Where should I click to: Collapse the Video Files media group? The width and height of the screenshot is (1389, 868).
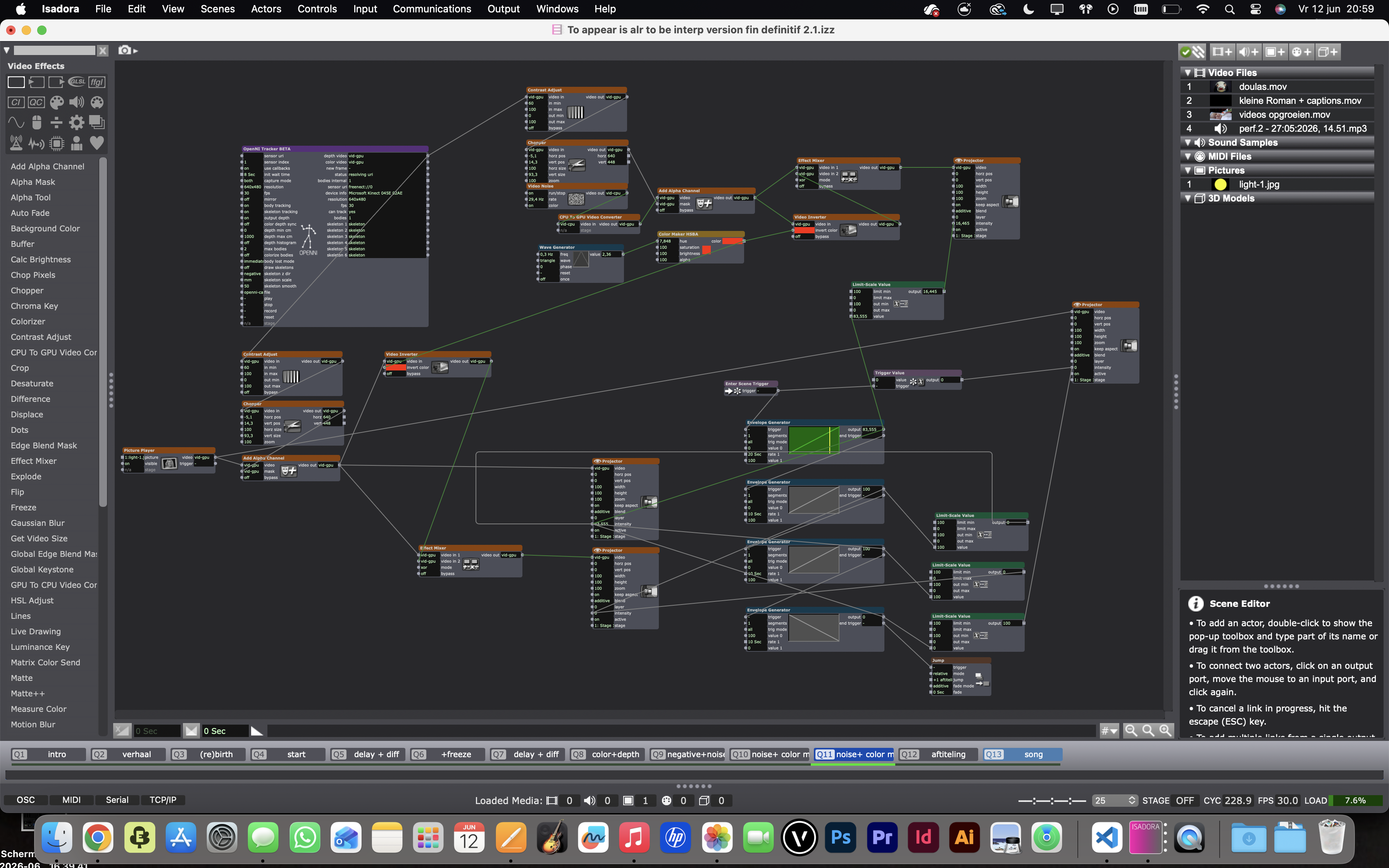(x=1187, y=73)
